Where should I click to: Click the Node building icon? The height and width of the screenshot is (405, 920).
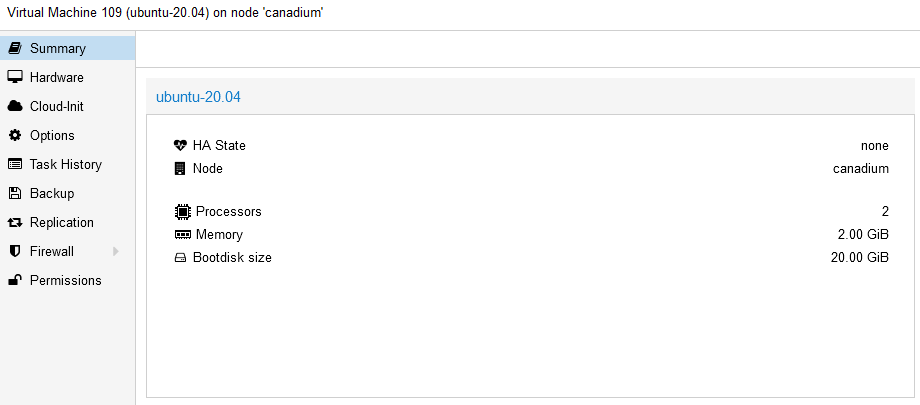180,168
